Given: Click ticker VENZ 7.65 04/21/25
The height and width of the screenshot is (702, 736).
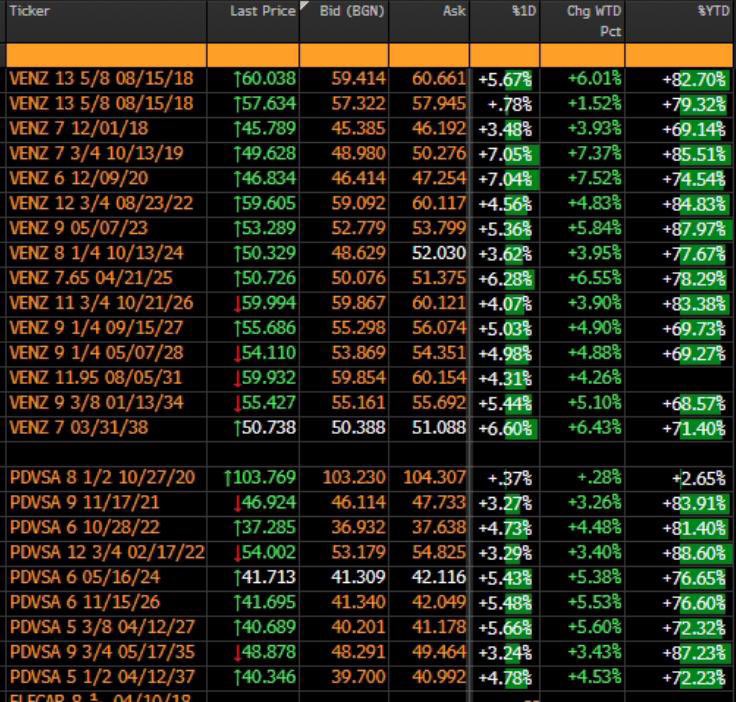Looking at the screenshot, I should 91,278.
